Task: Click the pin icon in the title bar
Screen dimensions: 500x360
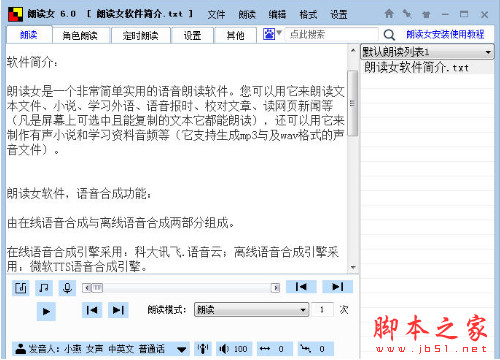Action: [x=407, y=14]
